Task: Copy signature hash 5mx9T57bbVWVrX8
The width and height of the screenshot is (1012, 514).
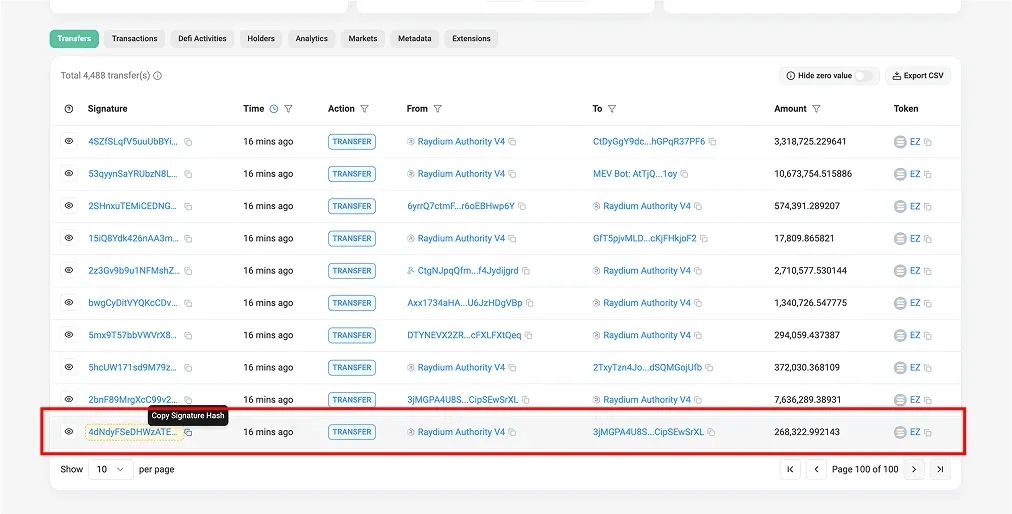Action: (188, 336)
